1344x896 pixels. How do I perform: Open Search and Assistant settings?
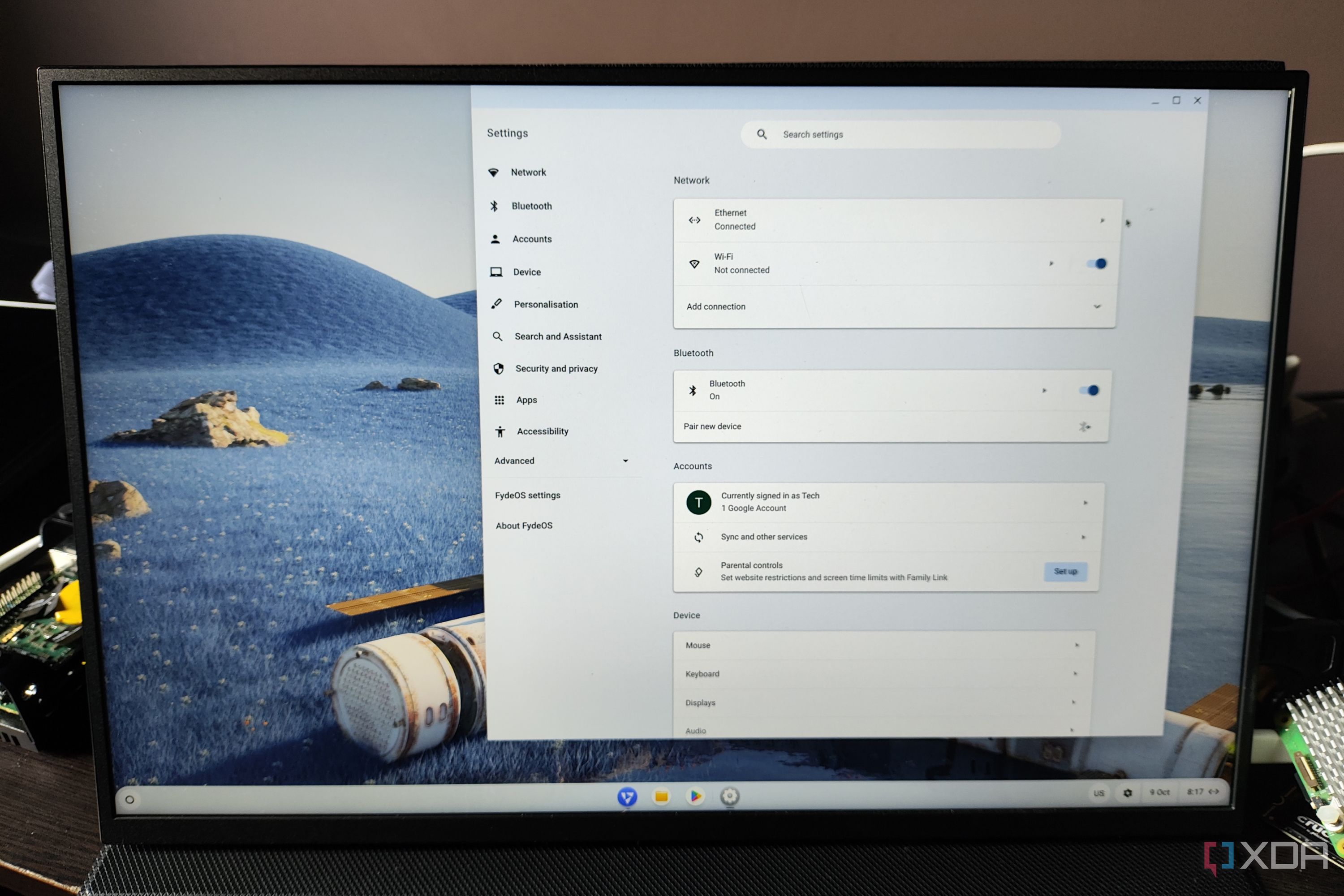558,336
